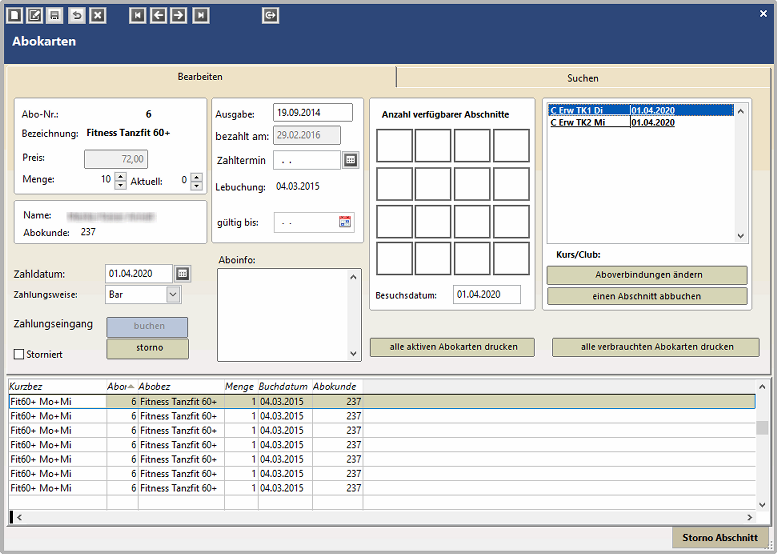Switch to the Suchen tab

click(x=583, y=78)
